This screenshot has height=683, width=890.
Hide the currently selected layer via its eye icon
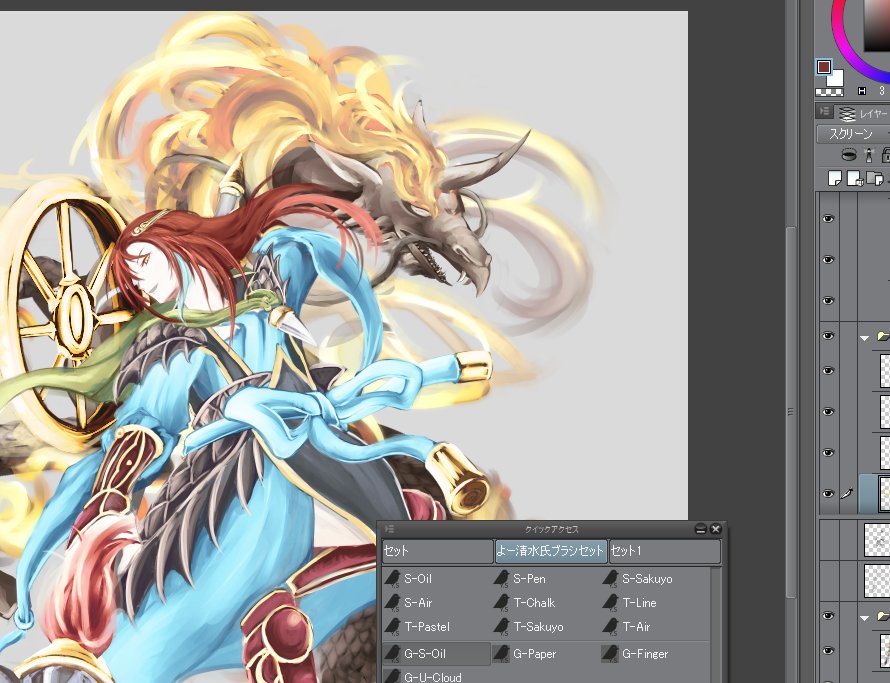(x=828, y=494)
